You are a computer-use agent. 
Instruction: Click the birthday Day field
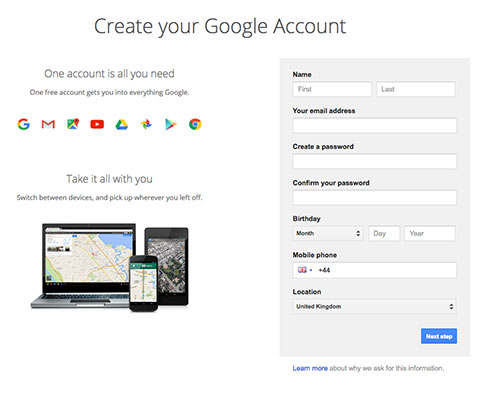pos(384,233)
